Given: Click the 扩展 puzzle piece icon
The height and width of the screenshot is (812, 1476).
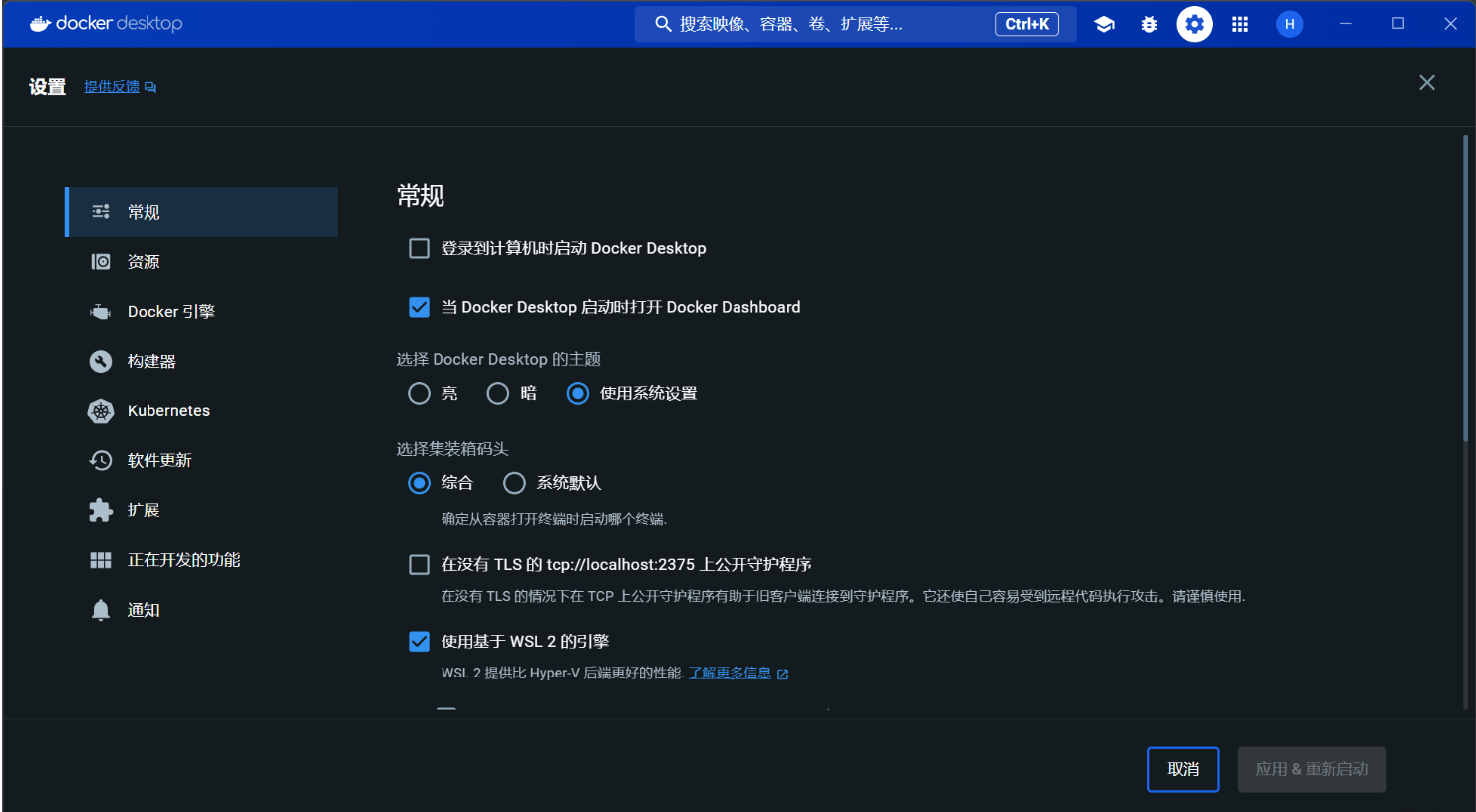Looking at the screenshot, I should (101, 510).
